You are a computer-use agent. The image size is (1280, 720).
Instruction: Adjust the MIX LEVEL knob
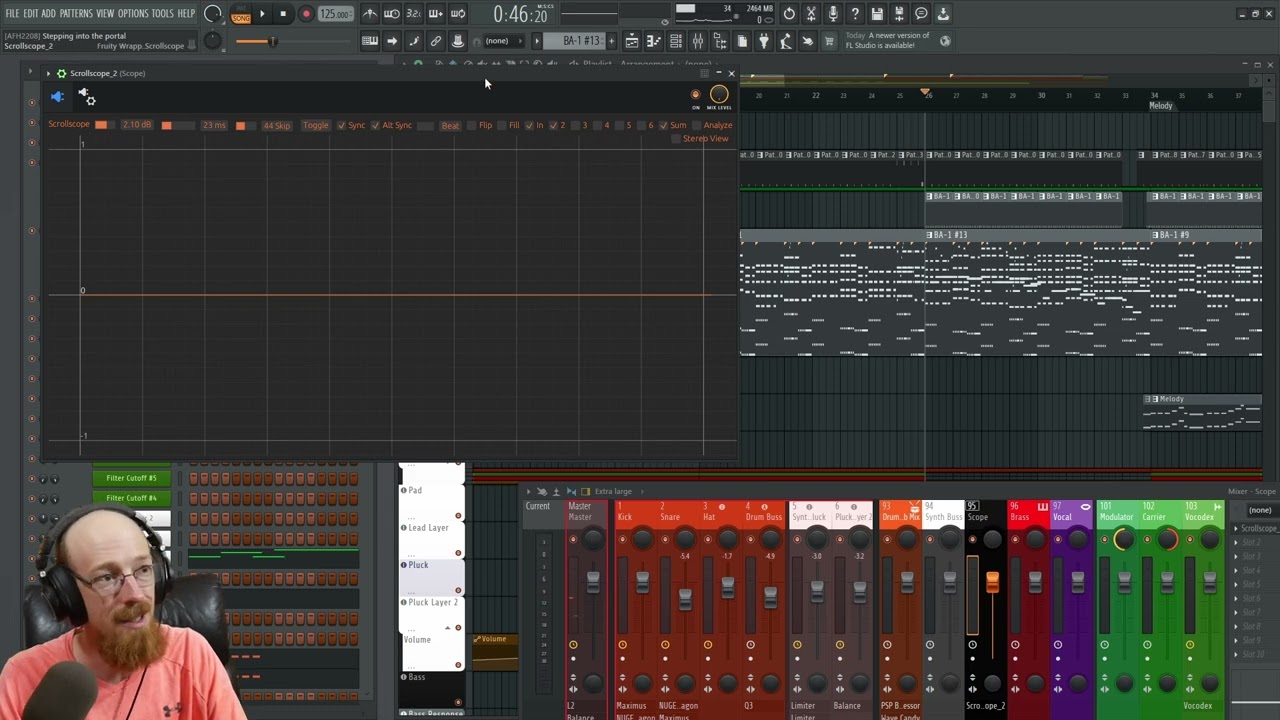719,95
